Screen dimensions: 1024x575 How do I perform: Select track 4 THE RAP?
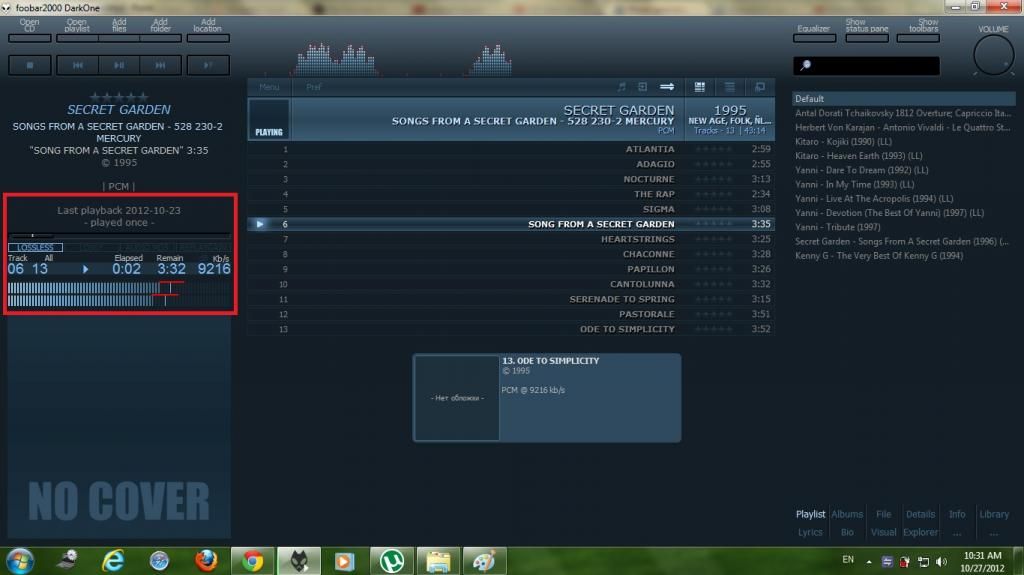coord(511,194)
